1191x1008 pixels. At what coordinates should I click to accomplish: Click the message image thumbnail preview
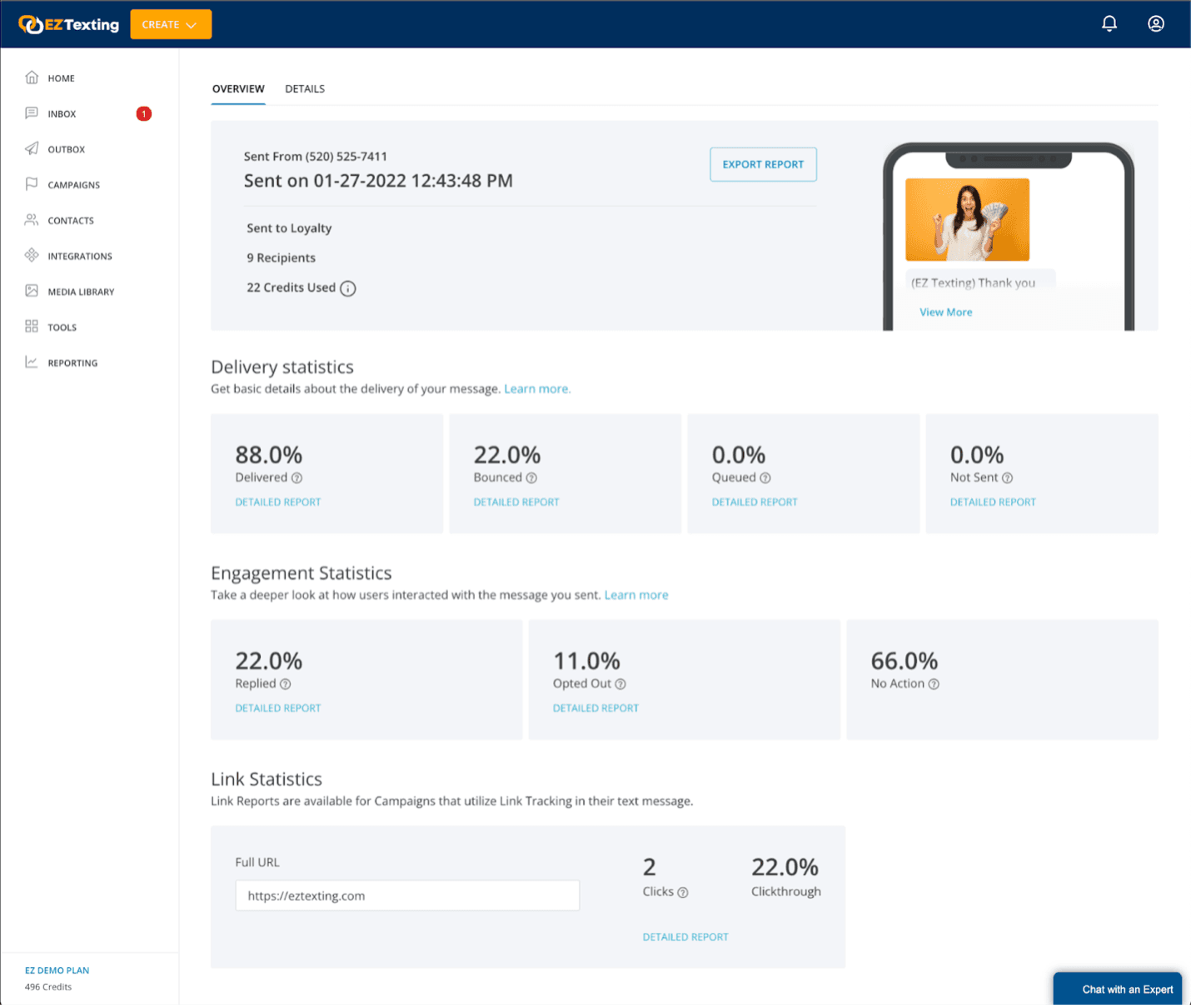[x=967, y=220]
